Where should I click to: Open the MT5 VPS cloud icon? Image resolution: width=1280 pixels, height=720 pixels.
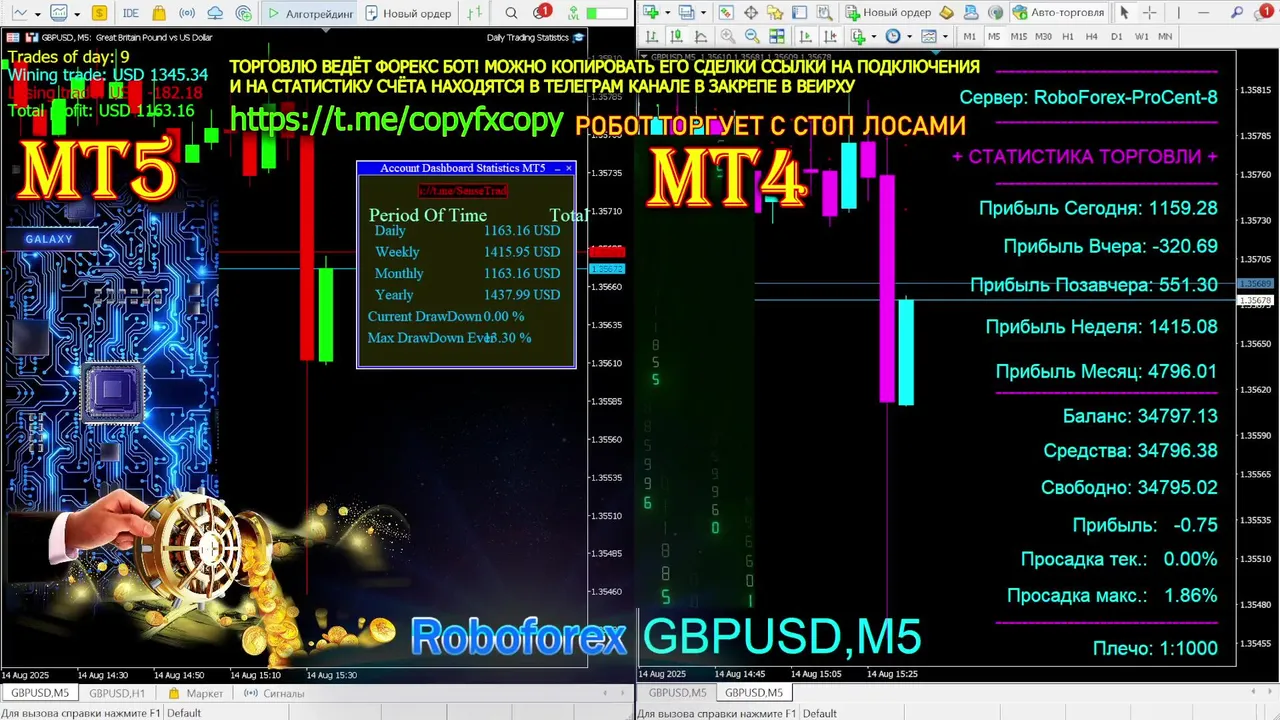pyautogui.click(x=215, y=13)
